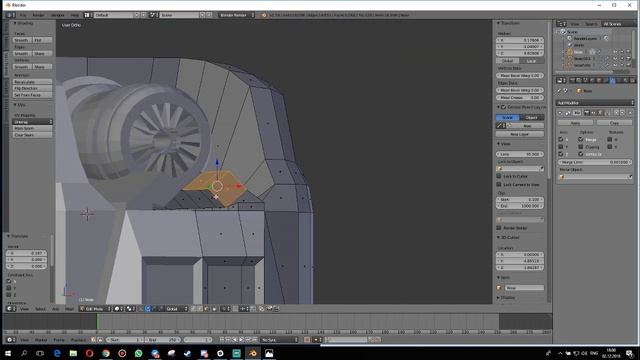The image size is (640, 360).
Task: Open the Global transform orientation dropdown
Action: click(177, 309)
